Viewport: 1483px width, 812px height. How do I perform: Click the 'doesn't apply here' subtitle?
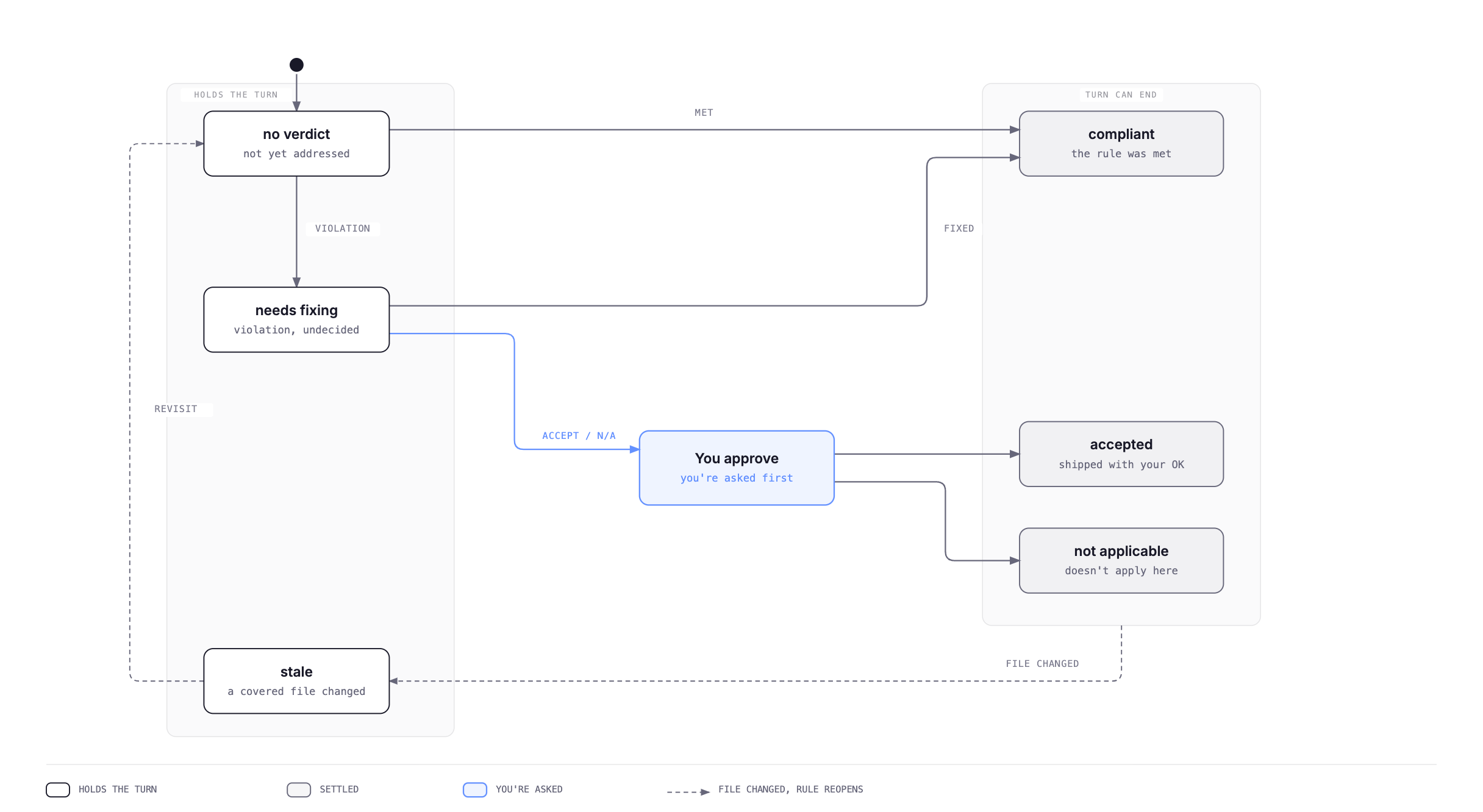(x=1121, y=571)
